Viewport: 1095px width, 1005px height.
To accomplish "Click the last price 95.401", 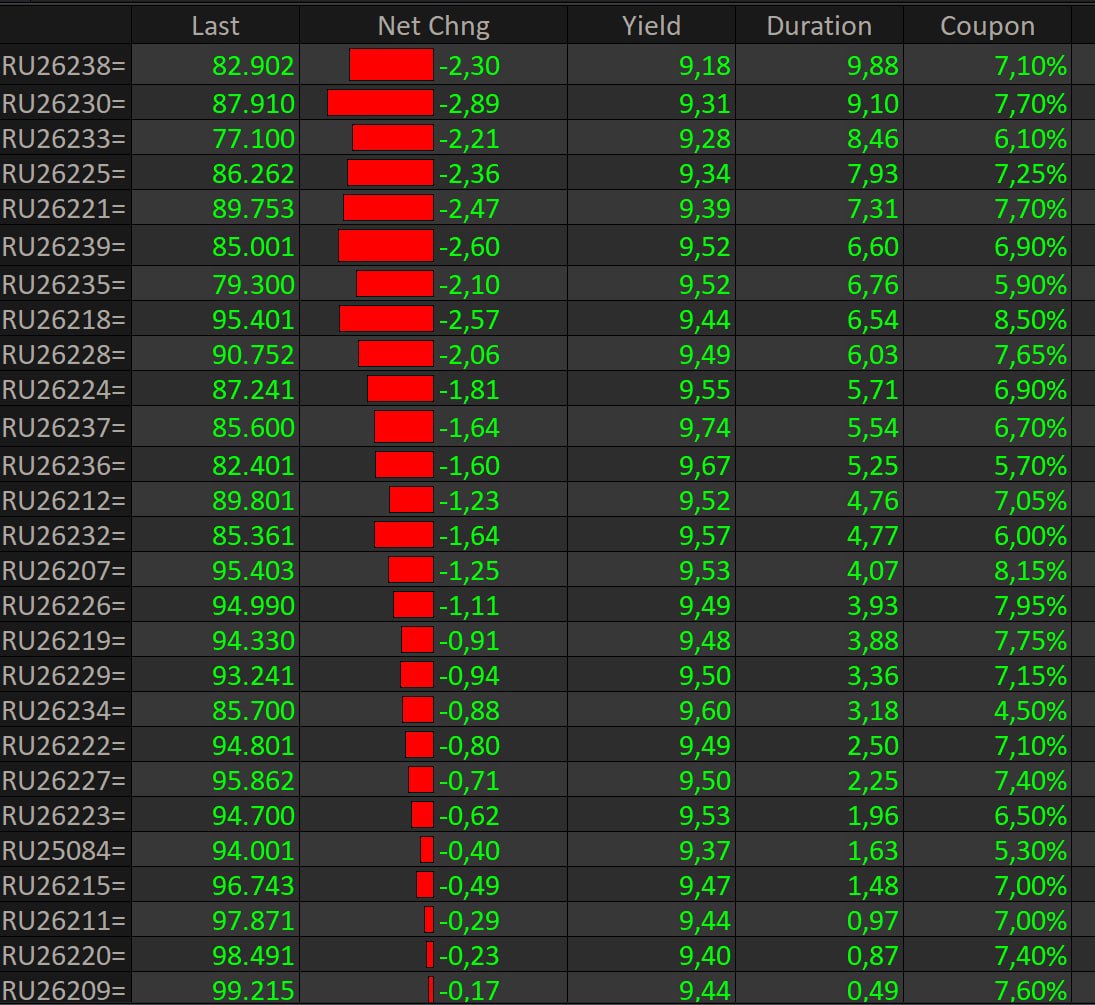I will tap(253, 319).
